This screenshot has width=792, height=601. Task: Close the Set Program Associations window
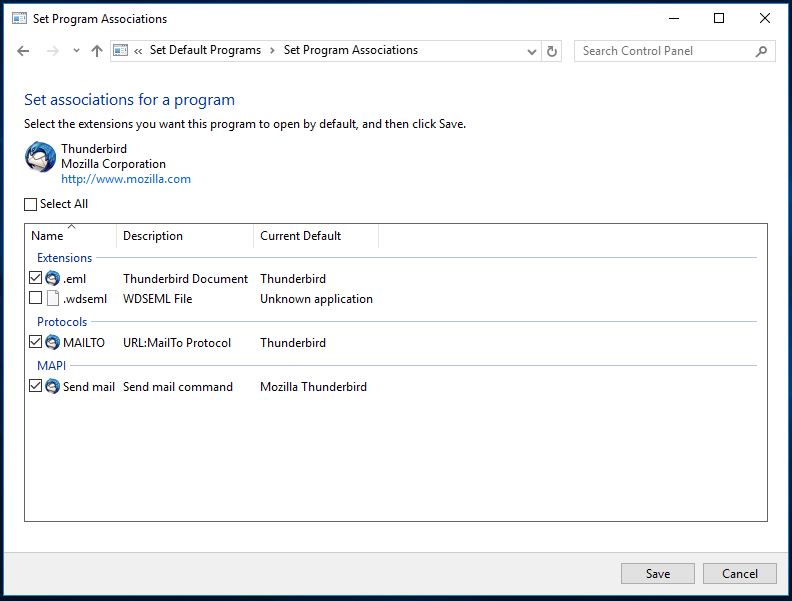point(765,19)
